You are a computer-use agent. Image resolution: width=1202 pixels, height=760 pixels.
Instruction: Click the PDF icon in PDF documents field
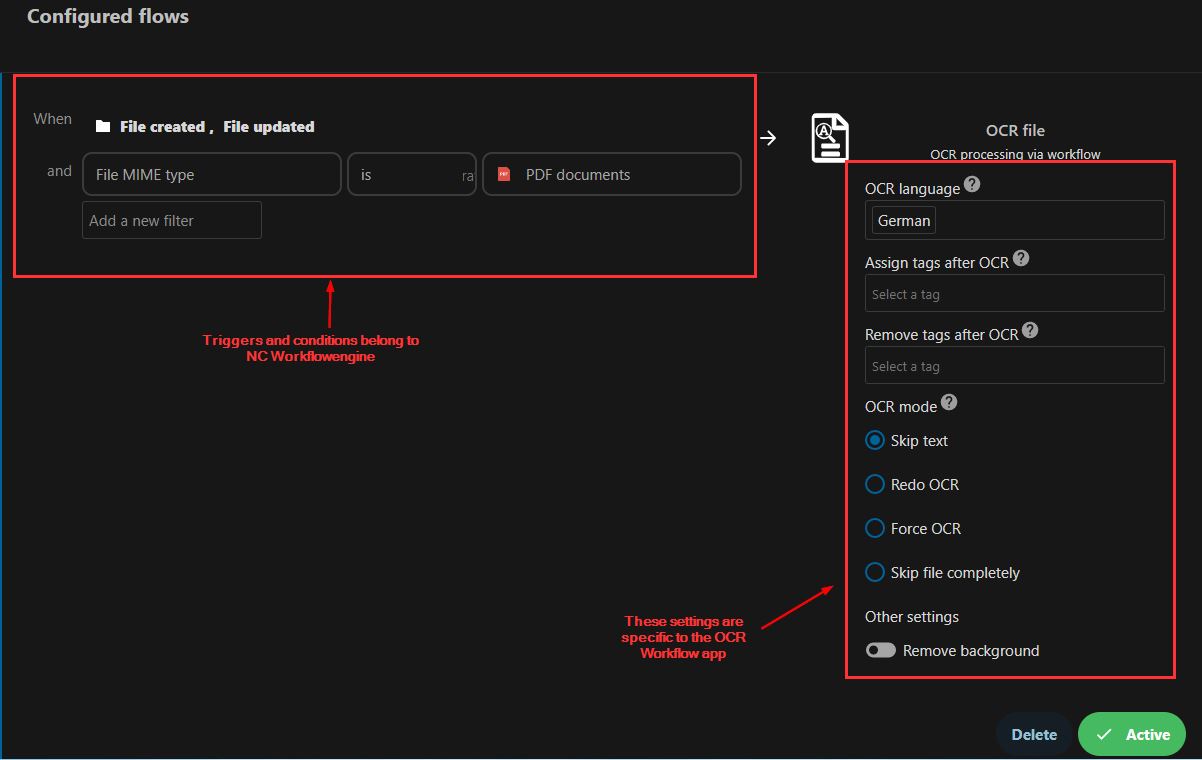[x=504, y=174]
